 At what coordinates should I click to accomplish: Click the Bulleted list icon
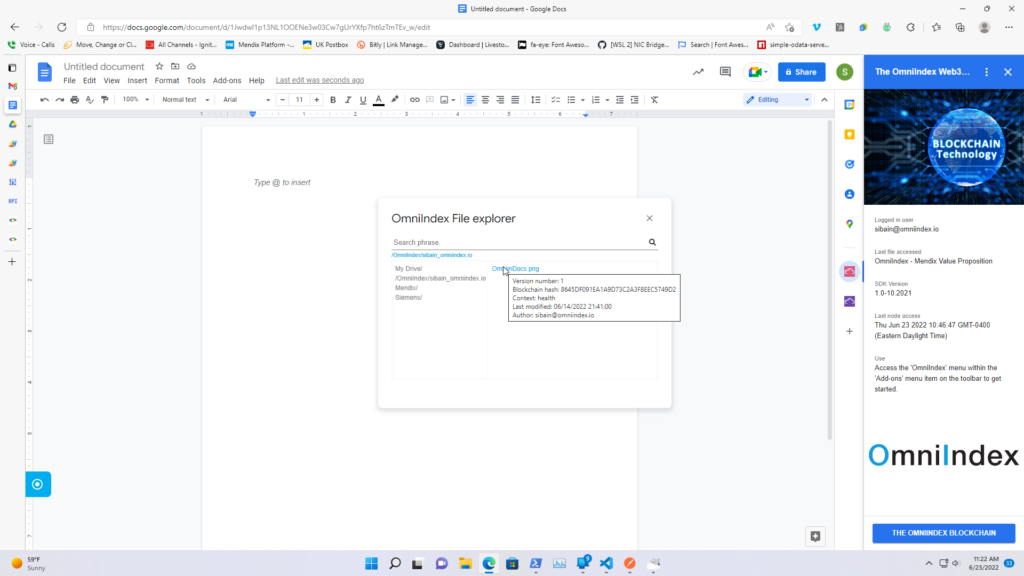pos(571,100)
